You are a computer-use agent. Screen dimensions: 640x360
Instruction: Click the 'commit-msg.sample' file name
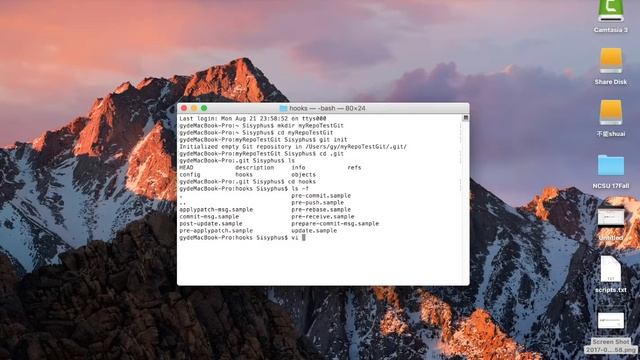(x=209, y=216)
